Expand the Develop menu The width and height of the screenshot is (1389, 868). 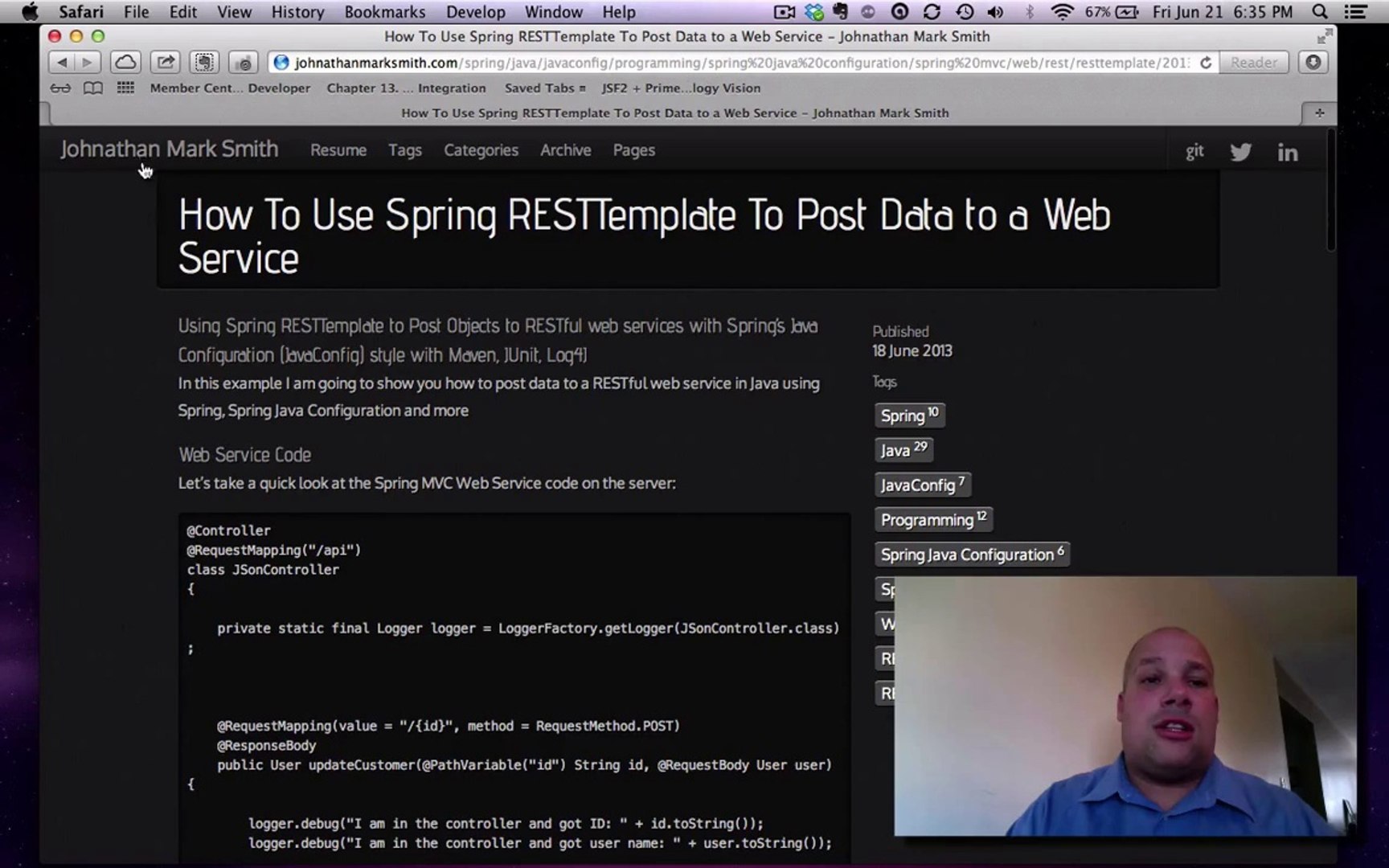pyautogui.click(x=475, y=12)
